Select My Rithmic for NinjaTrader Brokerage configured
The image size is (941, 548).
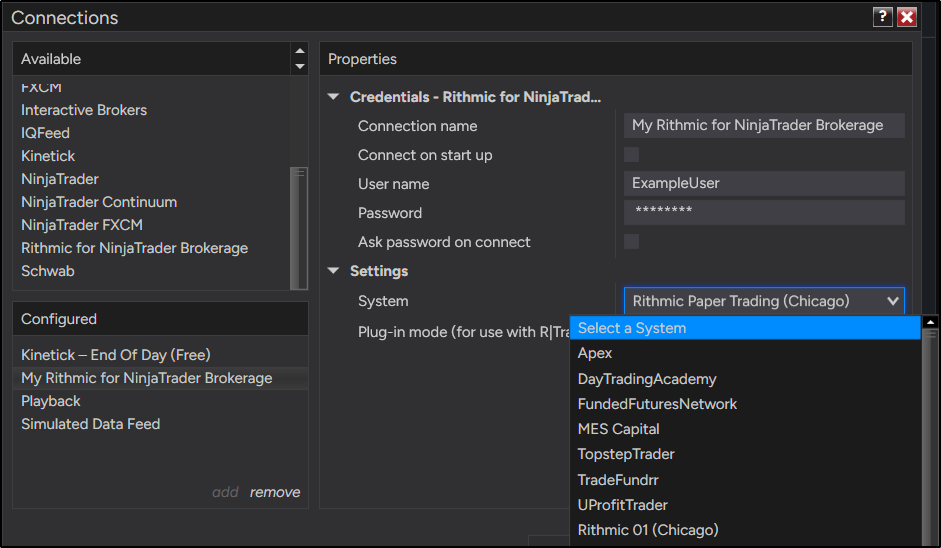[x=160, y=378]
